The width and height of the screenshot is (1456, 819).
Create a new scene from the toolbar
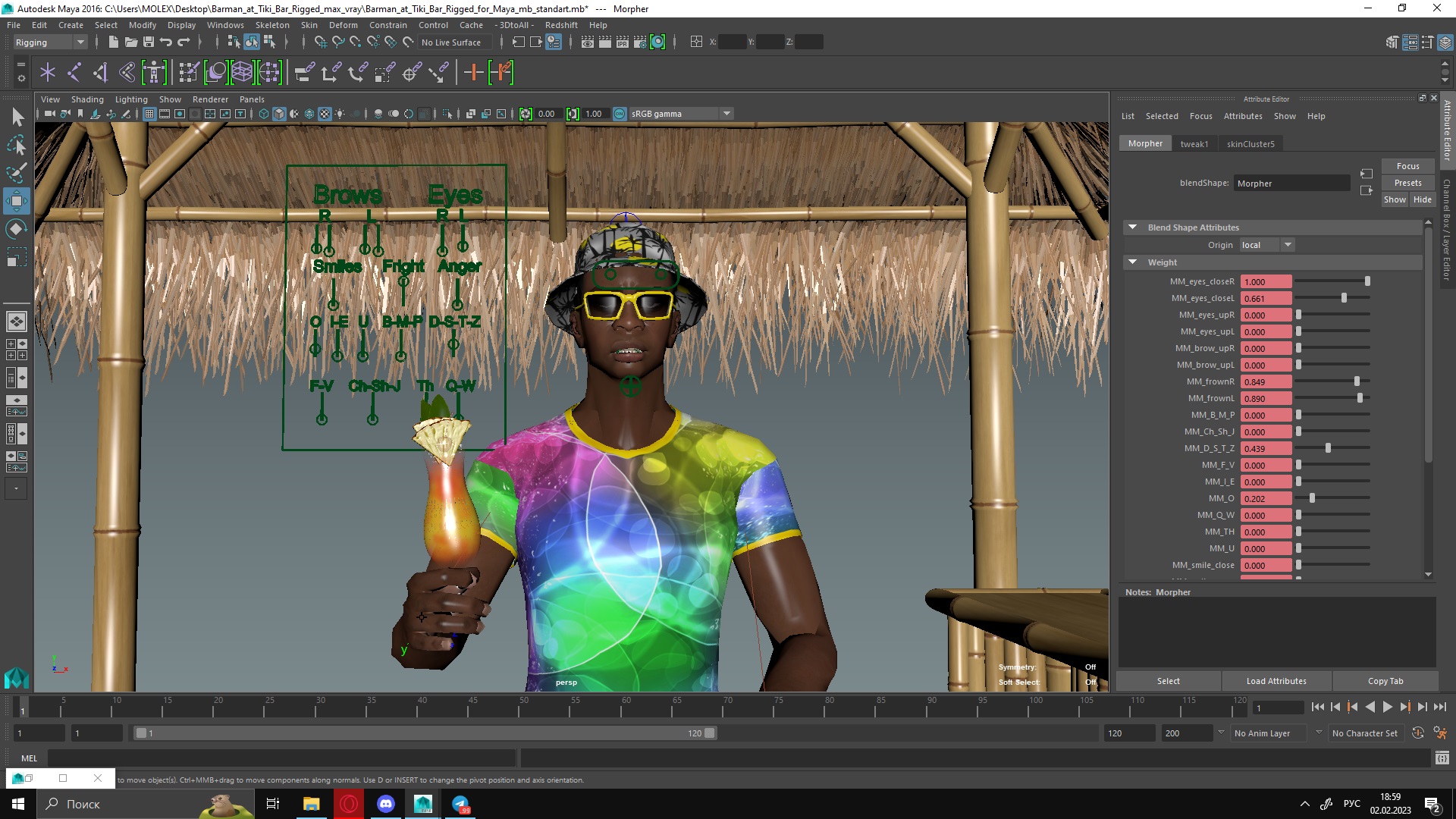113,42
